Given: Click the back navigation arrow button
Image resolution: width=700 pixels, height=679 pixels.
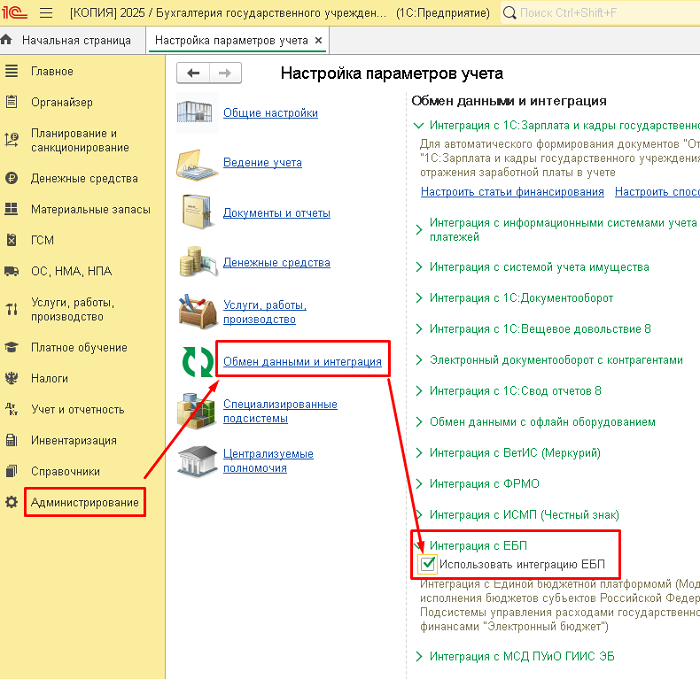Looking at the screenshot, I should 193,73.
